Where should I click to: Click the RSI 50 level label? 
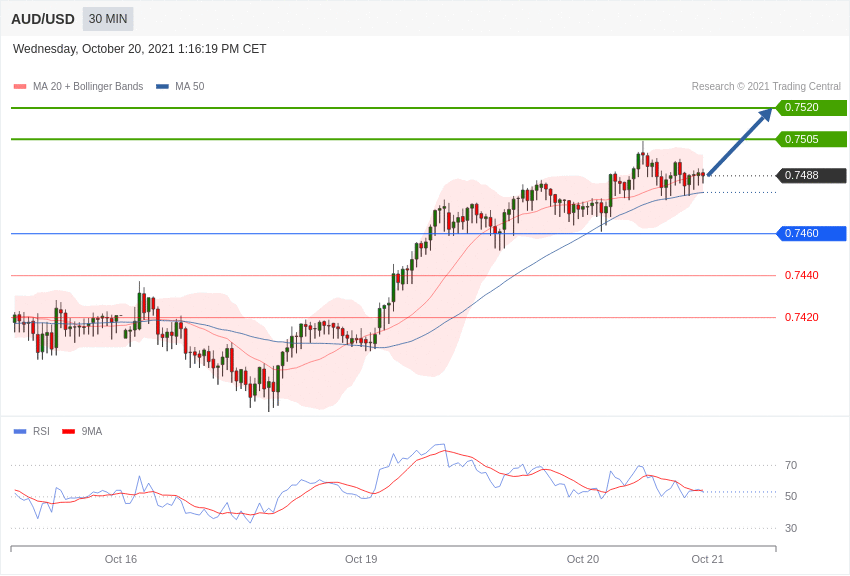791,496
